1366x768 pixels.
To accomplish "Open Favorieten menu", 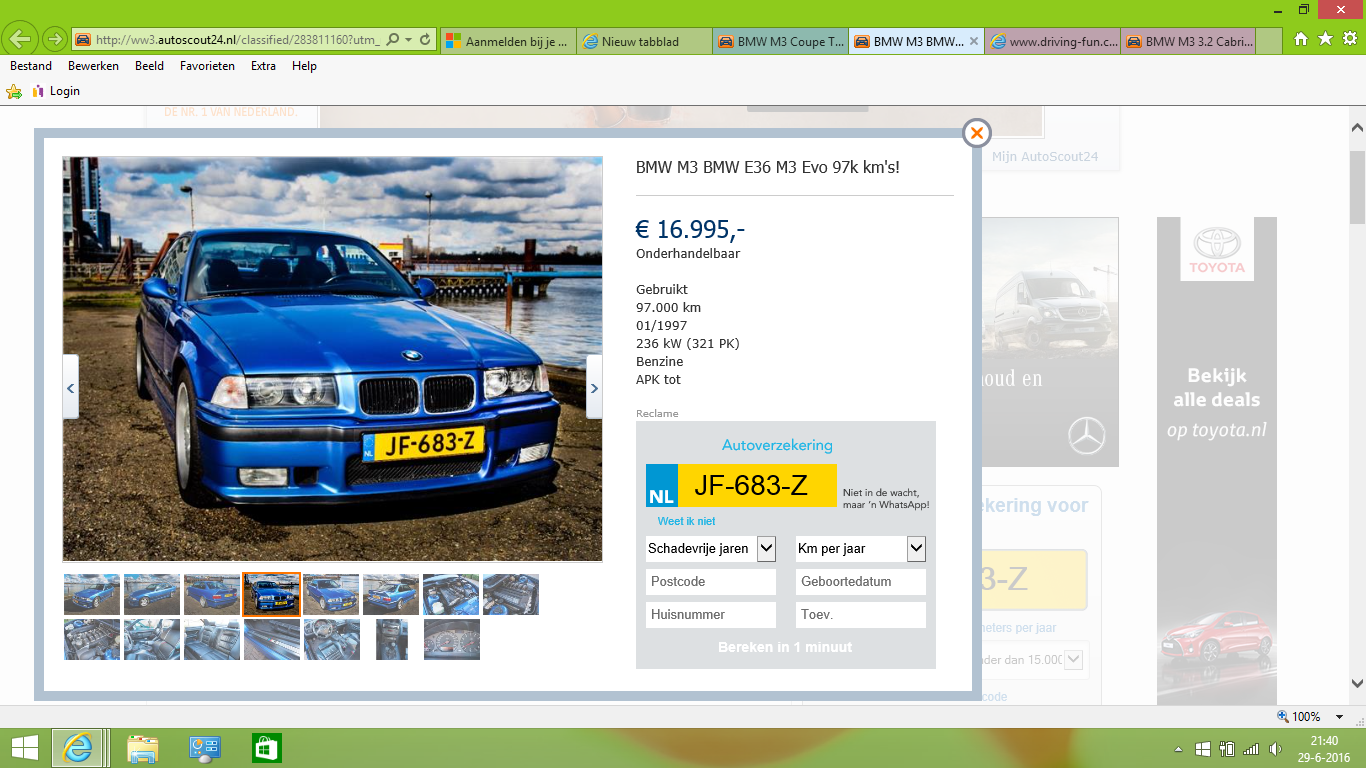I will click(207, 66).
